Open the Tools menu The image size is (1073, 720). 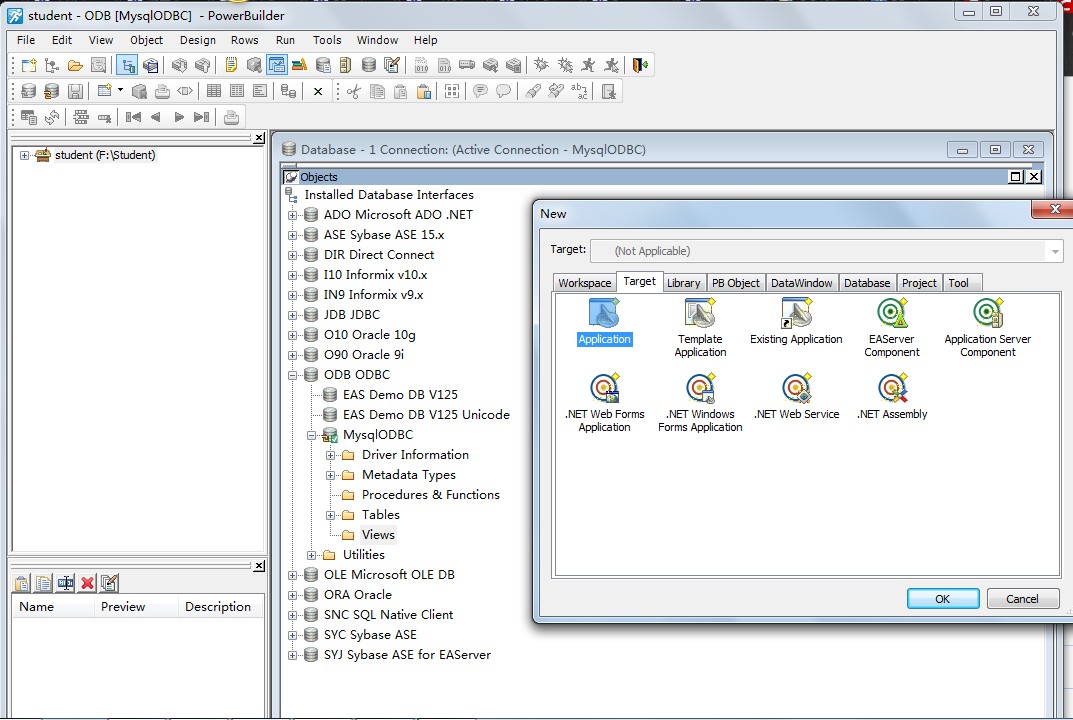coord(327,40)
